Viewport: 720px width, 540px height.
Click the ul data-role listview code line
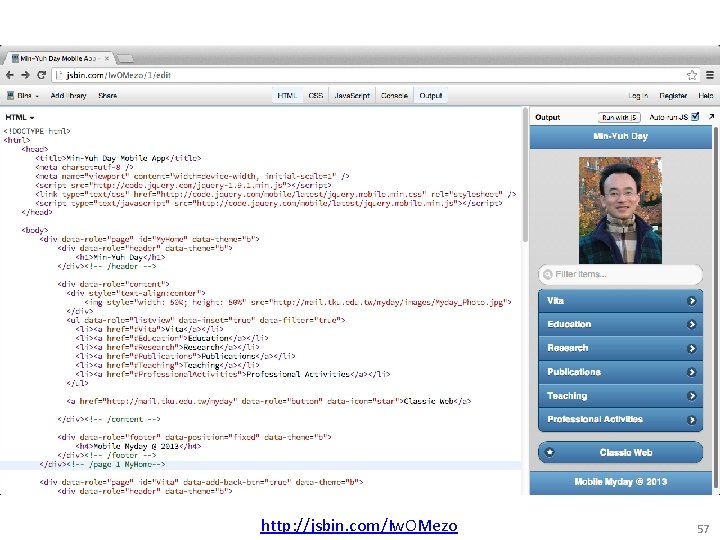pyautogui.click(x=205, y=320)
